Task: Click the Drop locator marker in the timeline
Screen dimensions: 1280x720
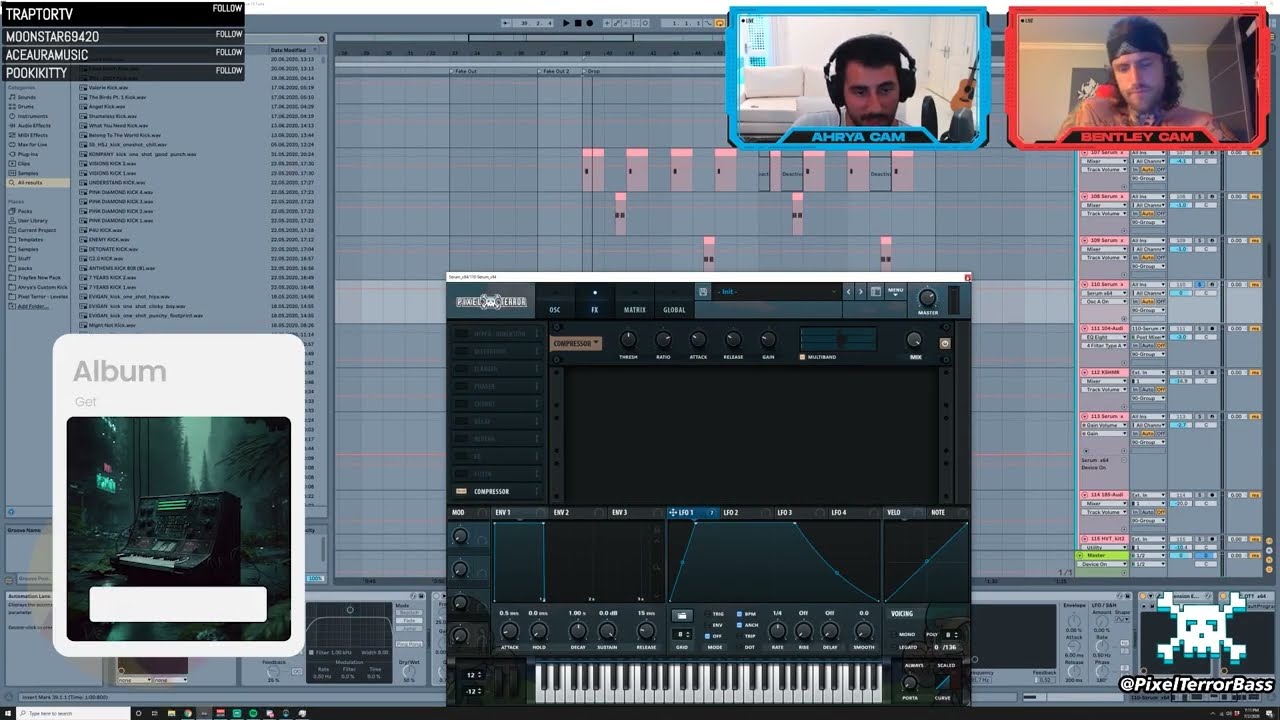Action: coord(593,71)
